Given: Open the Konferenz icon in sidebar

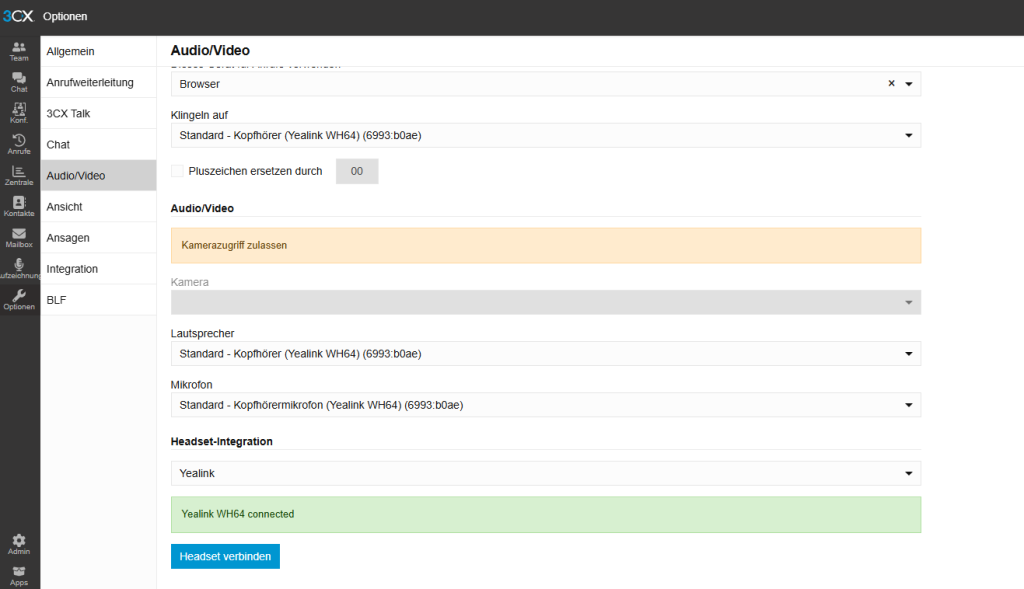Looking at the screenshot, I should coord(19,113).
